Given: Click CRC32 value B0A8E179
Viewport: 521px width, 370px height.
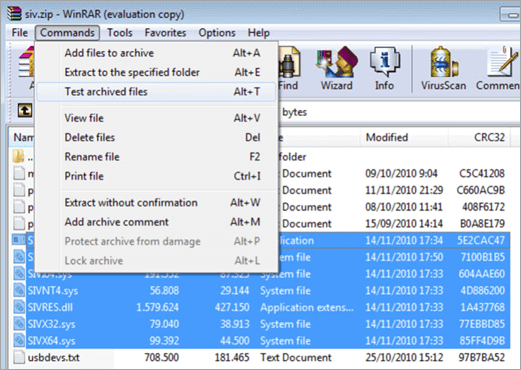Looking at the screenshot, I should click(x=482, y=223).
